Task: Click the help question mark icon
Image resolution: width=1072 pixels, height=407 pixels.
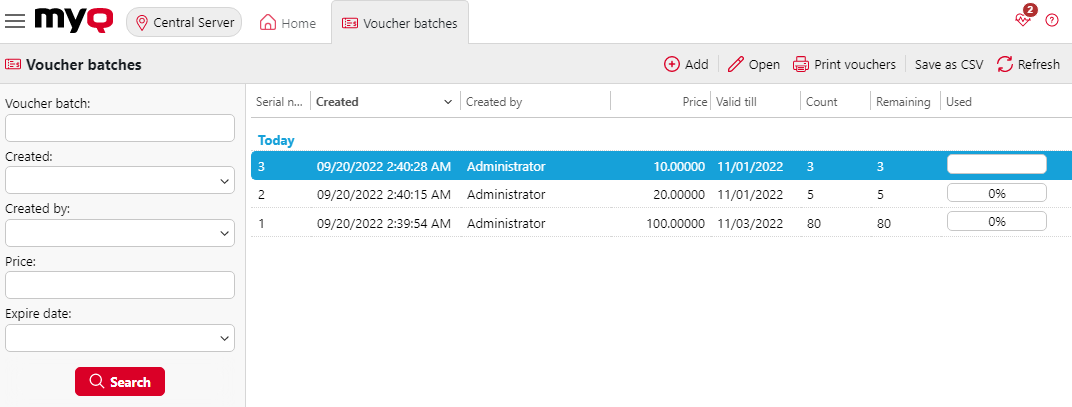Action: pyautogui.click(x=1052, y=21)
